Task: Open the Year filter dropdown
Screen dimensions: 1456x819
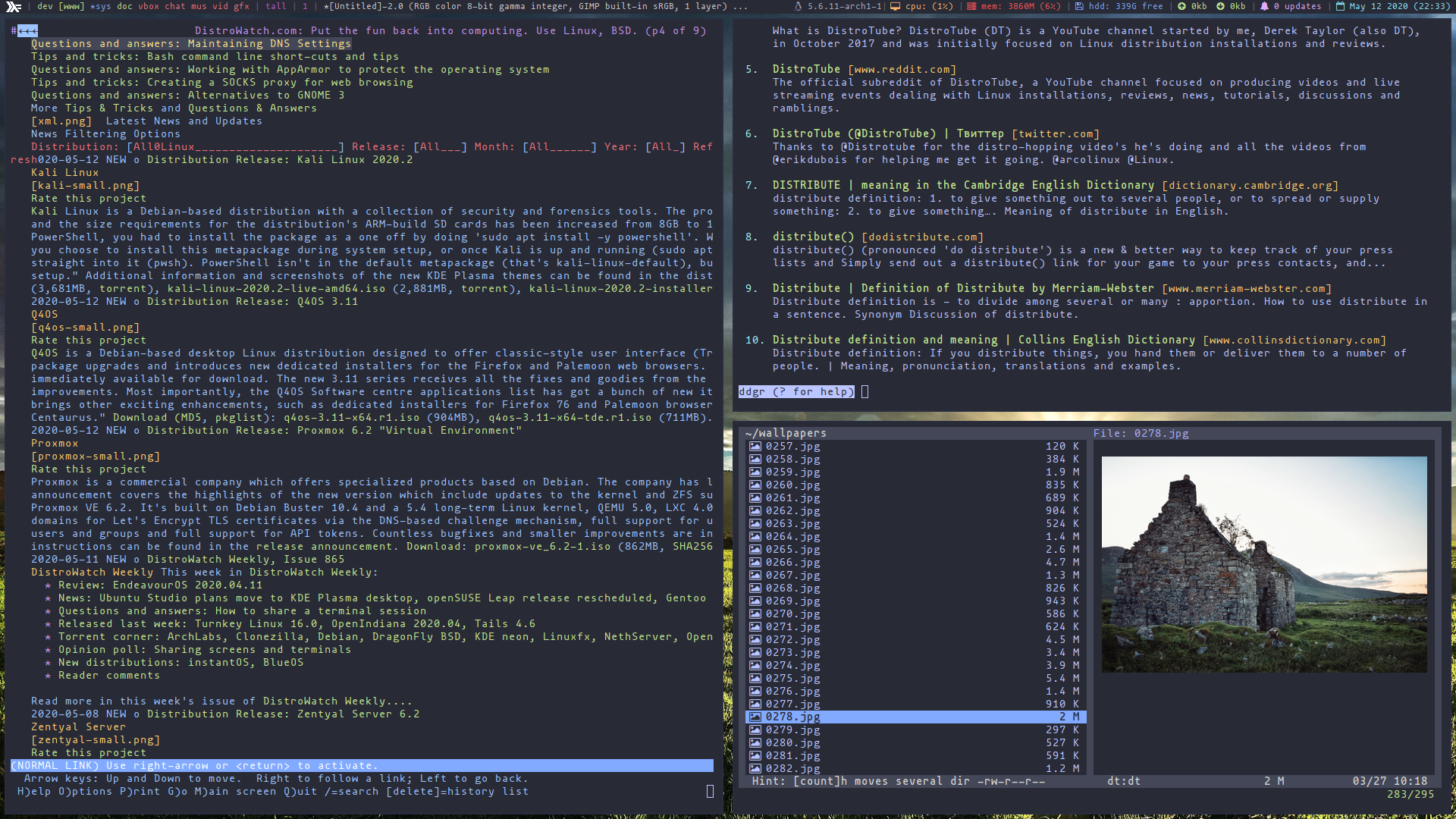Action: pyautogui.click(x=665, y=147)
